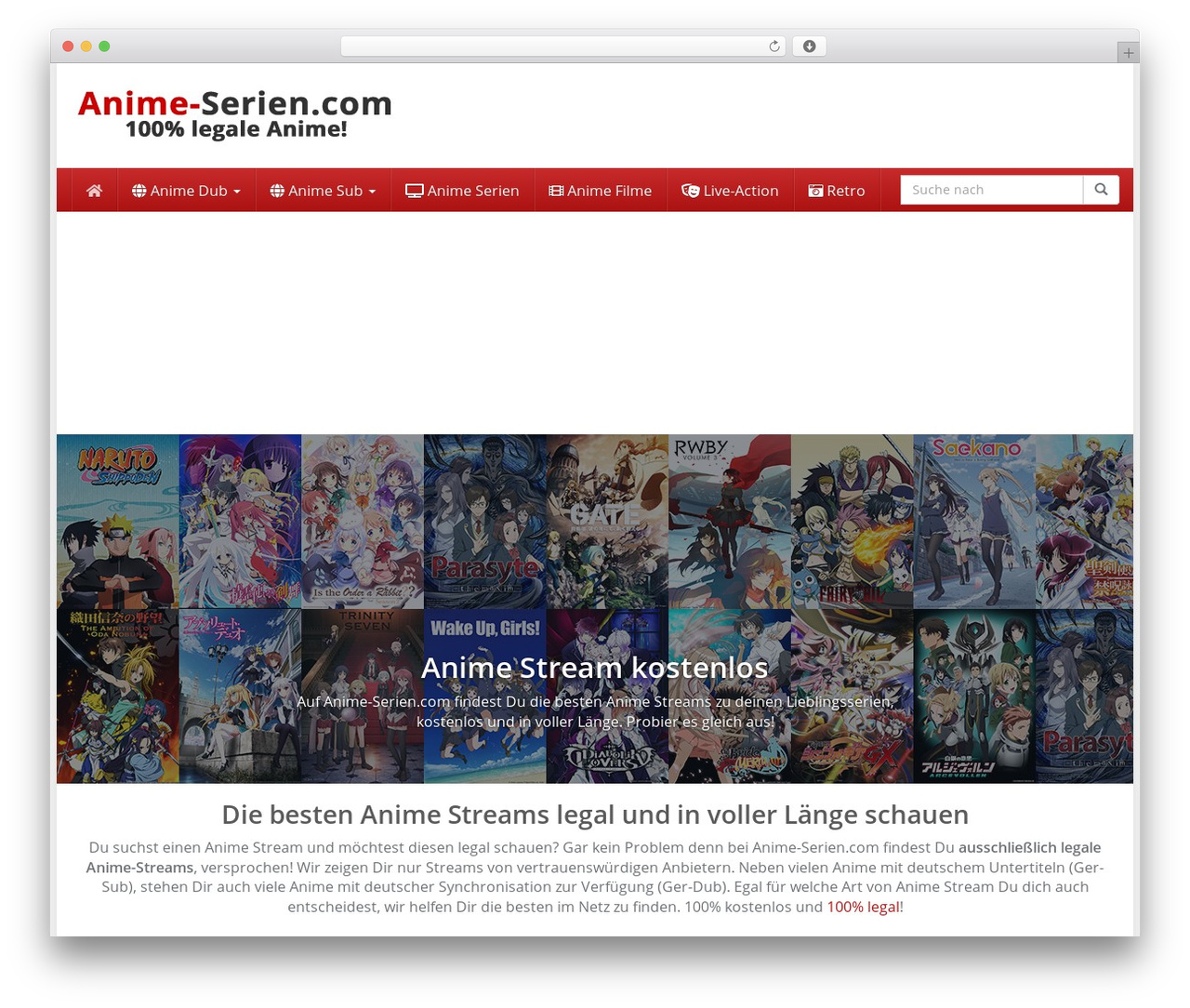The width and height of the screenshot is (1190, 1008).
Task: Click the Suche nach search field
Action: coord(991,190)
